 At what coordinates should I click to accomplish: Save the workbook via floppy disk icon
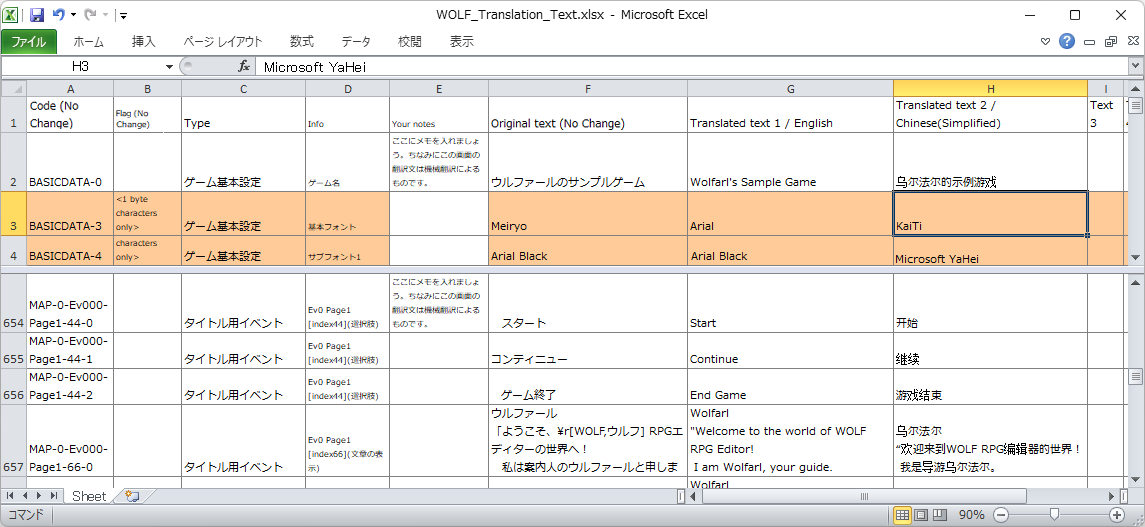click(x=37, y=14)
